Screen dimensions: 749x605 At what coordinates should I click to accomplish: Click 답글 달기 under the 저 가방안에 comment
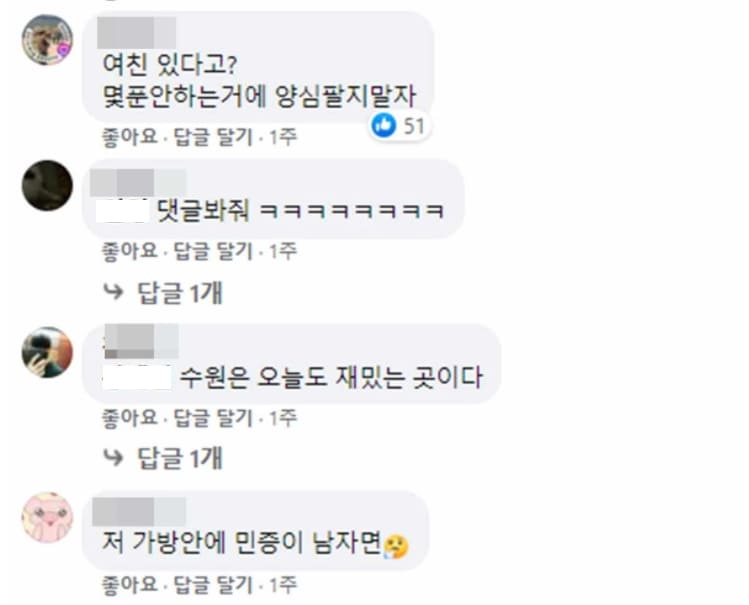click(x=213, y=584)
